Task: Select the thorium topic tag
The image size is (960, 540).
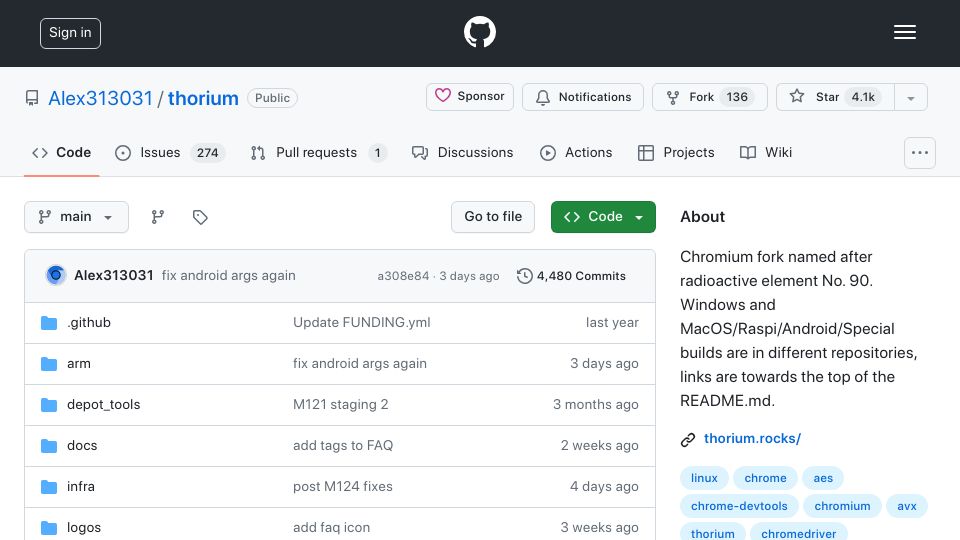Action: [713, 533]
